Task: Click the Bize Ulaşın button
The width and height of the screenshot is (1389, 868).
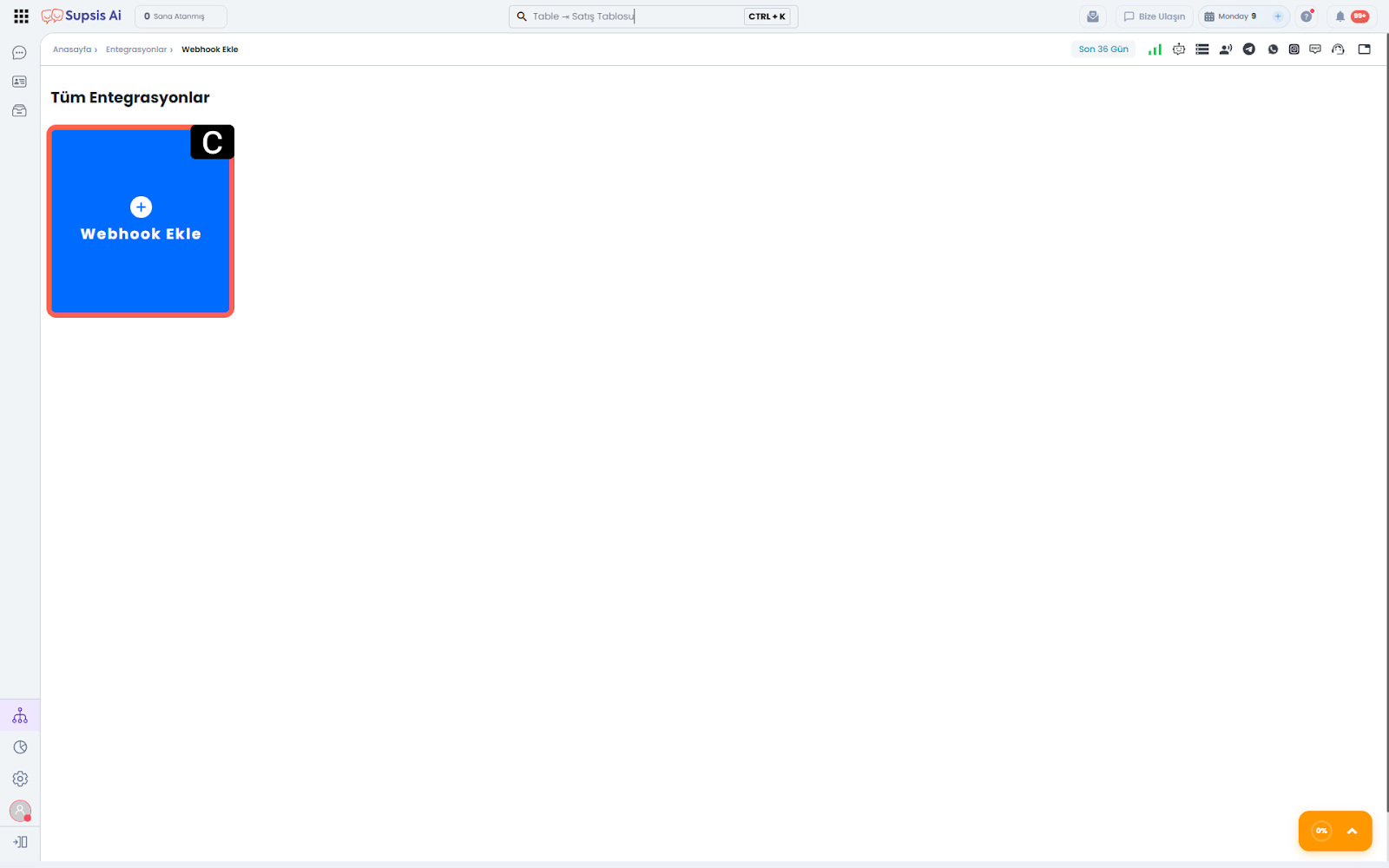Action: [x=1154, y=16]
